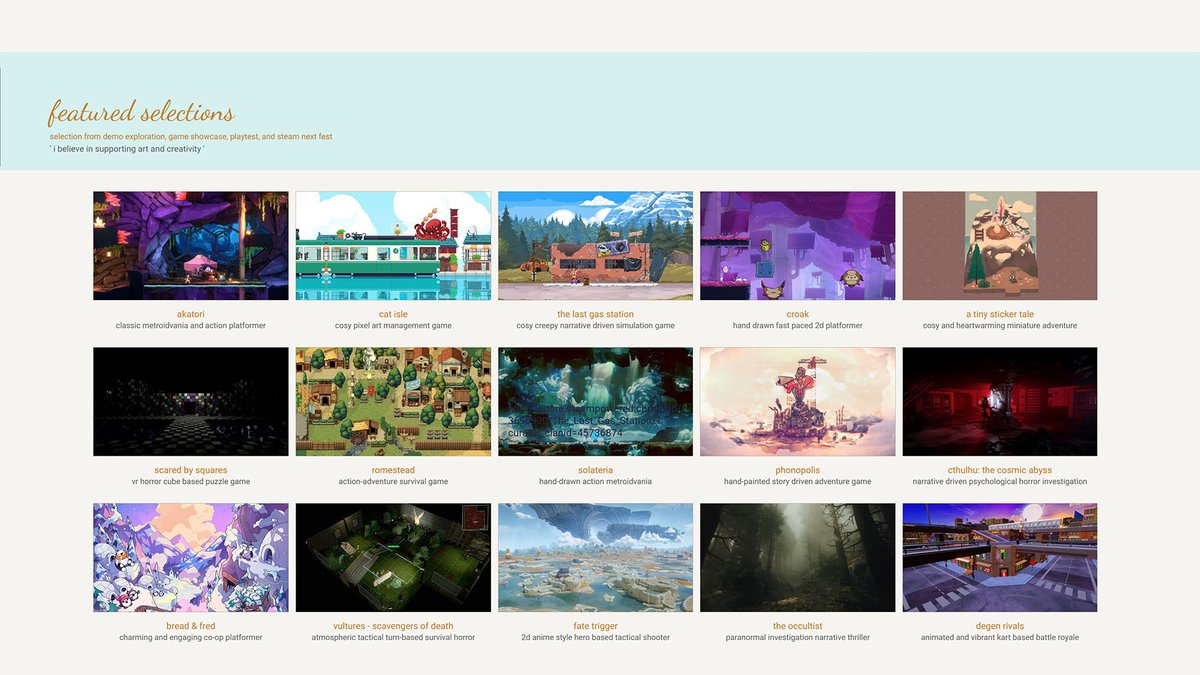Click 'classic metroidvania and action platformer' text
Viewport: 1200px width, 675px height.
190,326
